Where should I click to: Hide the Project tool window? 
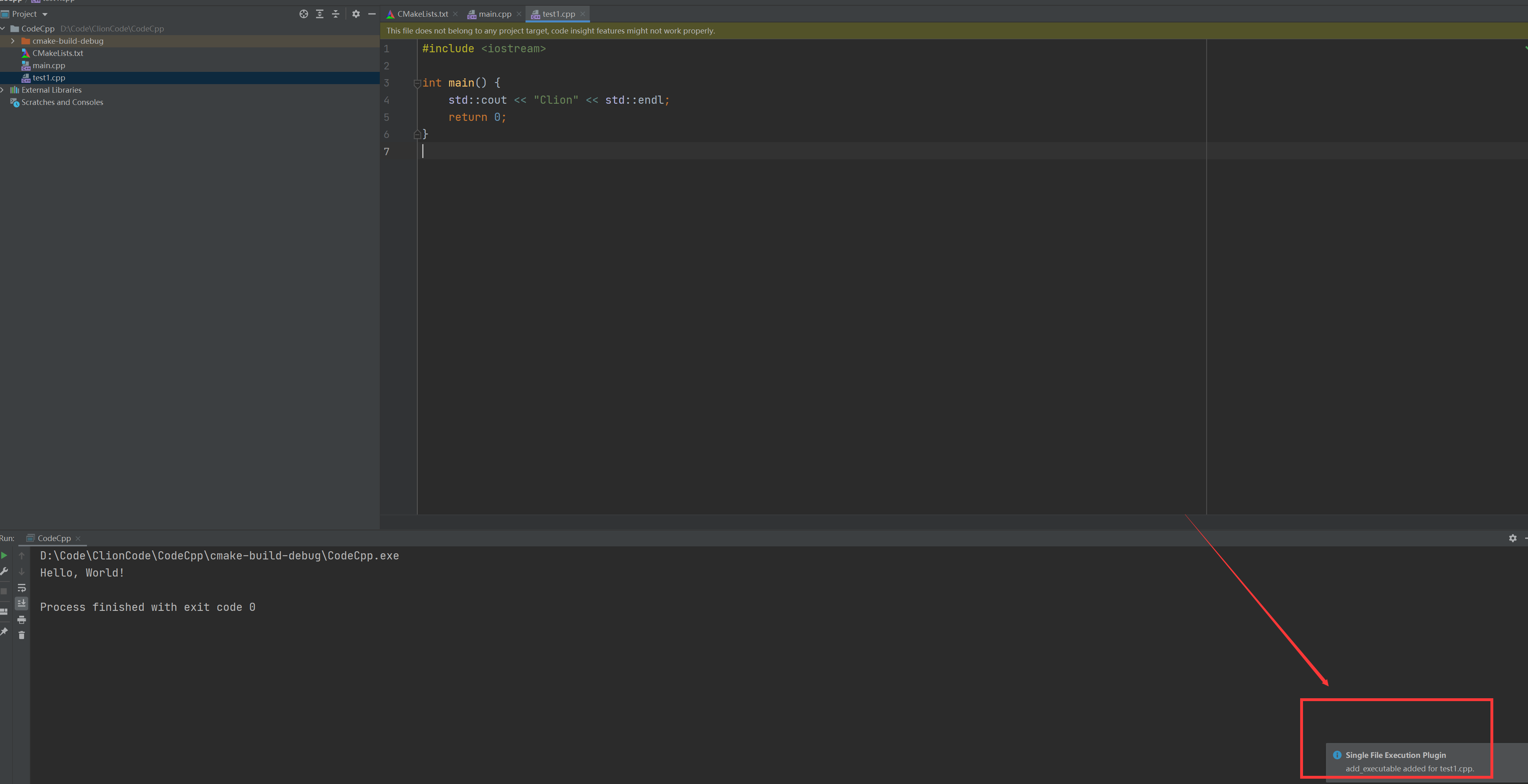pos(372,14)
